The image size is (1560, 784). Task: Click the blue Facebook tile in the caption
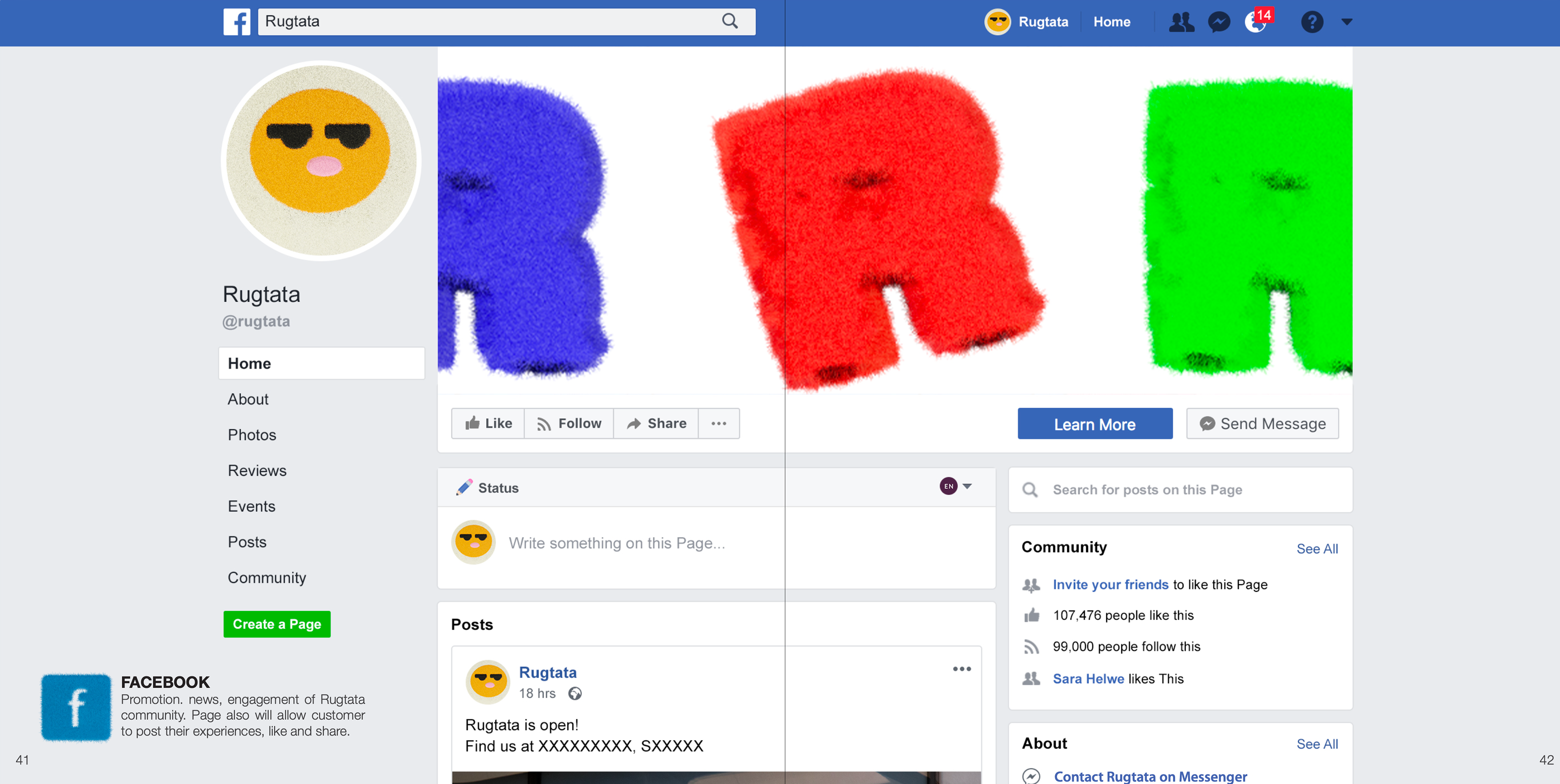point(76,707)
